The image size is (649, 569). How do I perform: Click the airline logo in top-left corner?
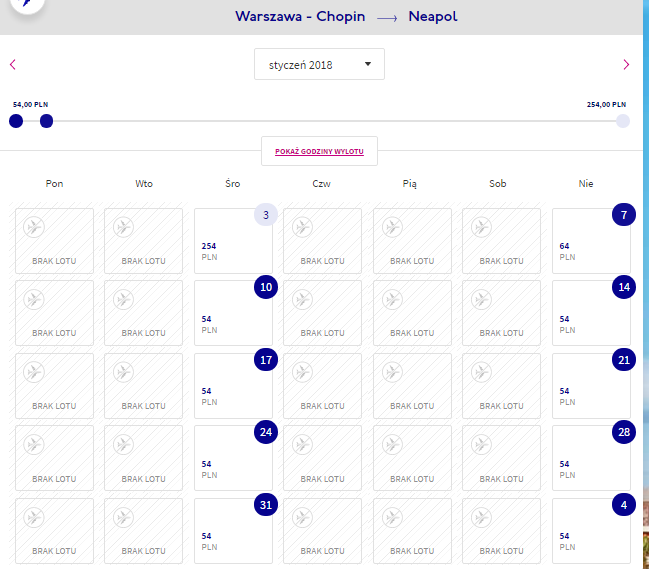pyautogui.click(x=27, y=4)
